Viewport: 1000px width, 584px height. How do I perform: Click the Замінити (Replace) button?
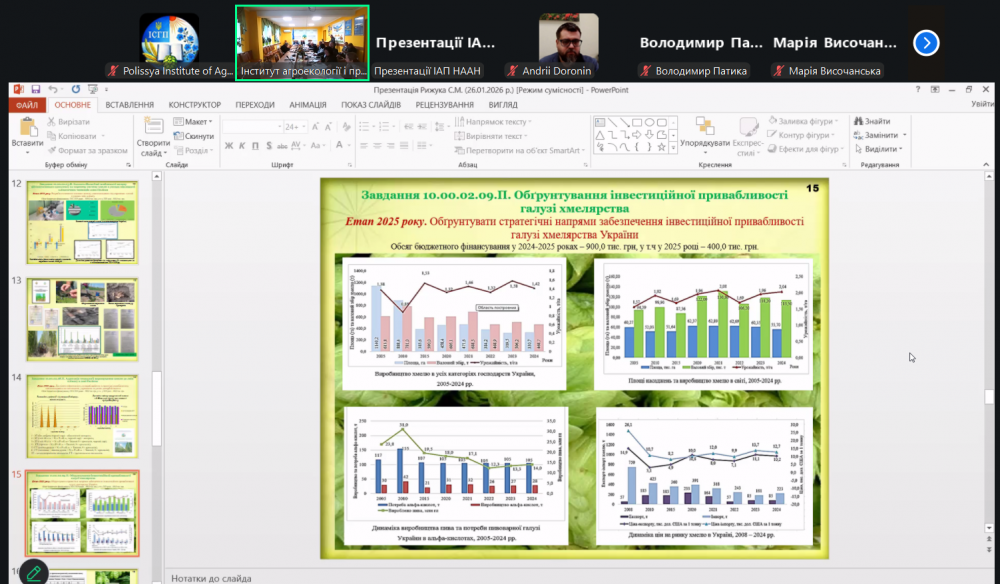click(880, 135)
